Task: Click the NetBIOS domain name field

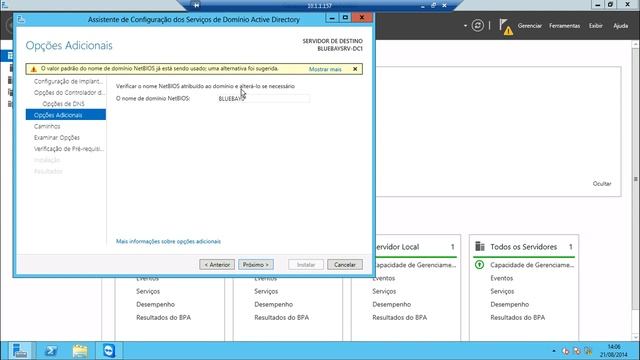Action: coord(263,98)
